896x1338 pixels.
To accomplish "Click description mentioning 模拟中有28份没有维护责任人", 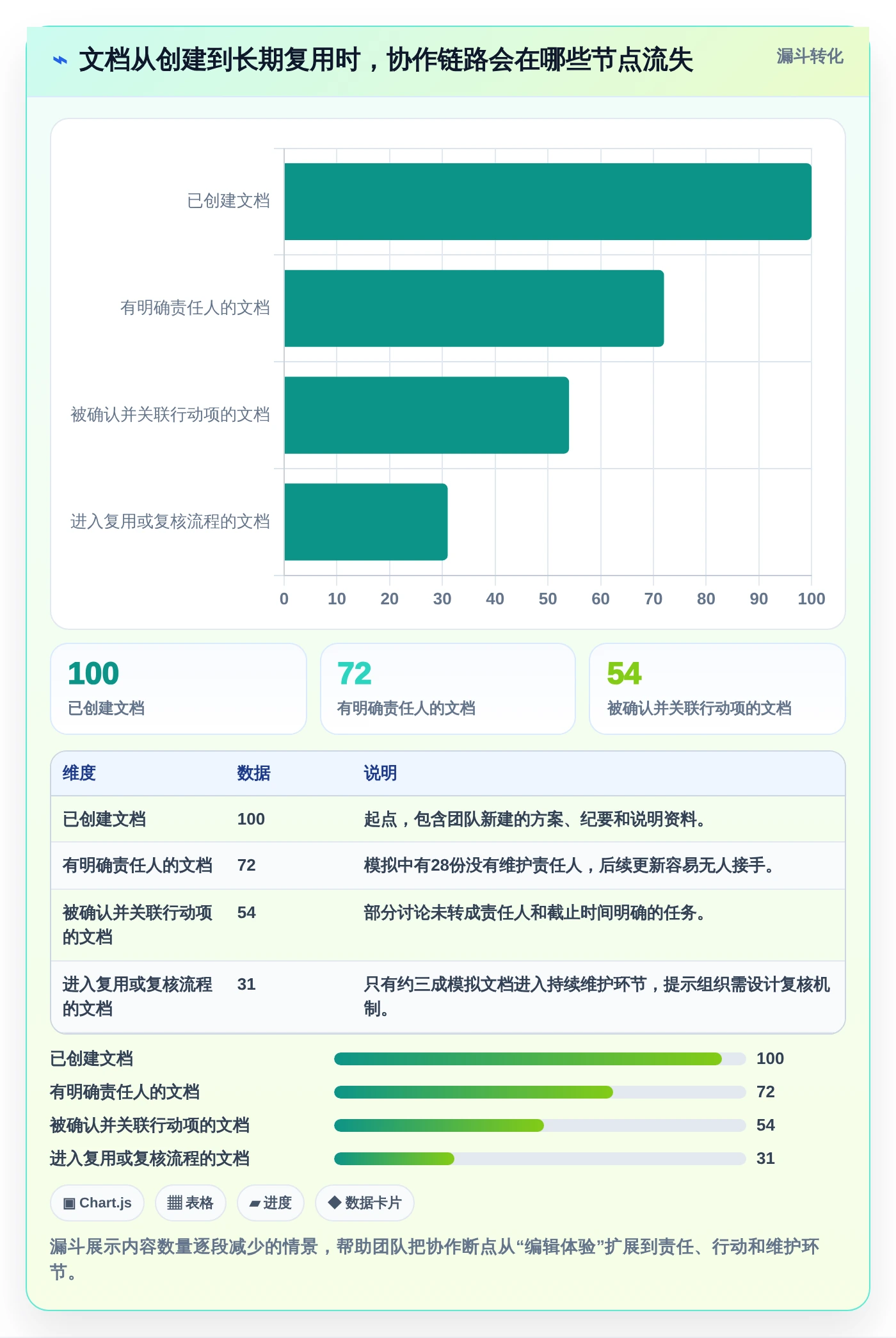I will coord(569,866).
